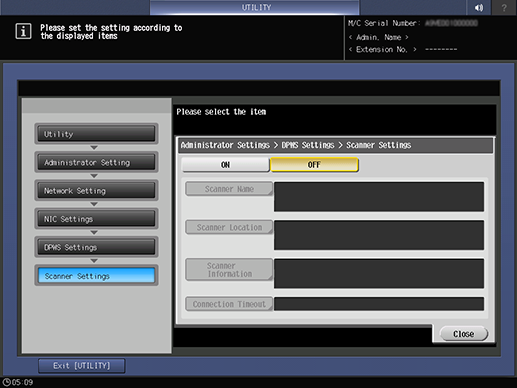Click the Scanner Name button

click(x=229, y=189)
